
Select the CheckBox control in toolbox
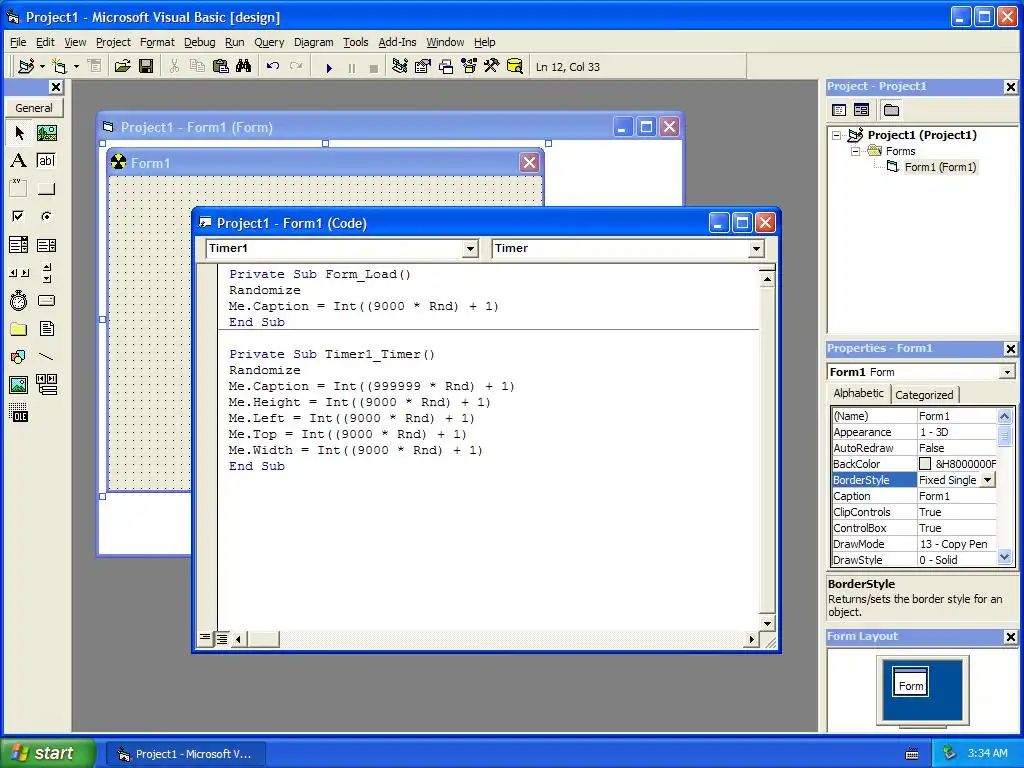(19, 216)
